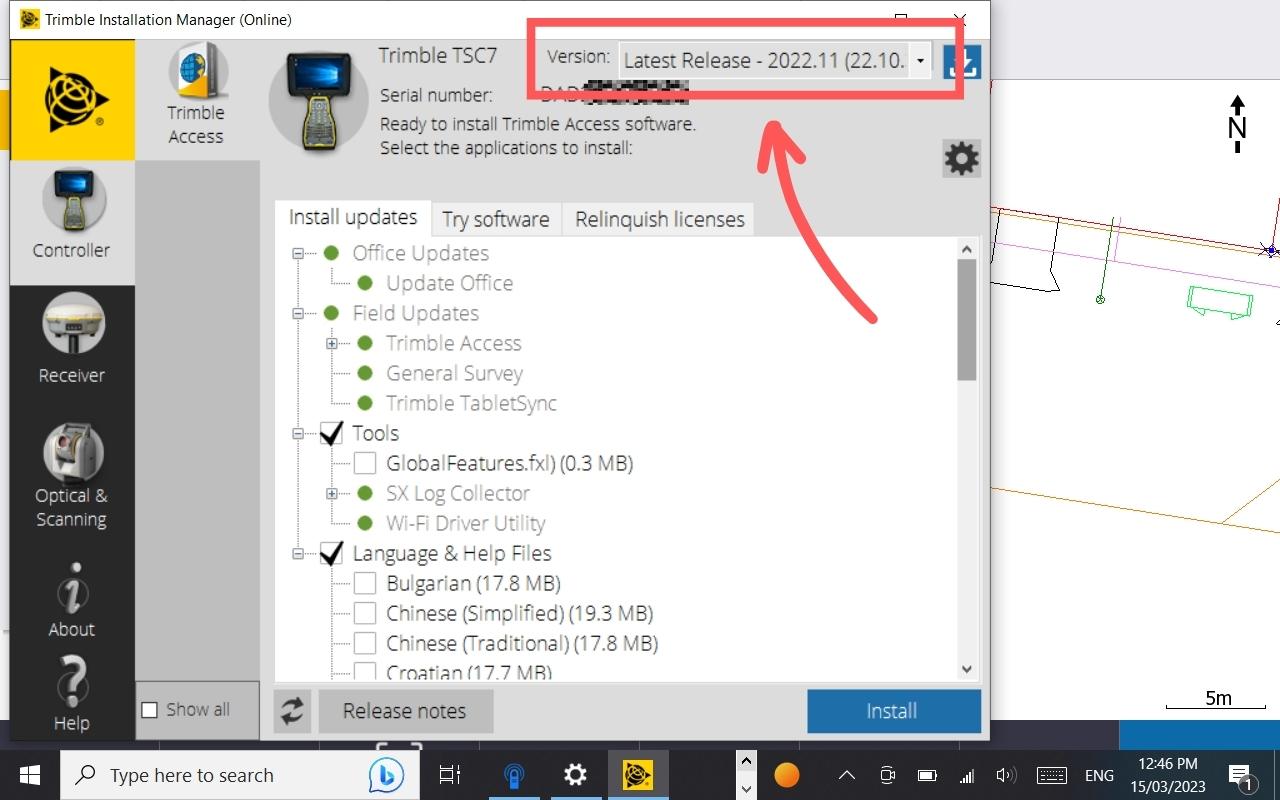Switch to the Install updates tab

353,217
